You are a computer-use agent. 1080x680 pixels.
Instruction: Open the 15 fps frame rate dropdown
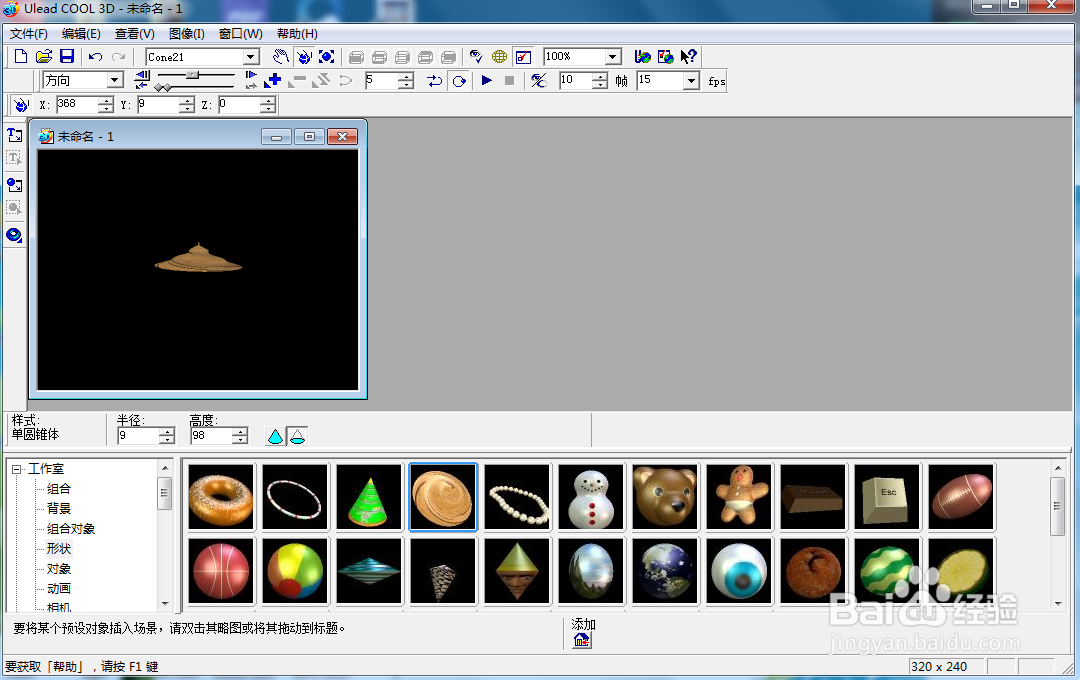point(692,81)
